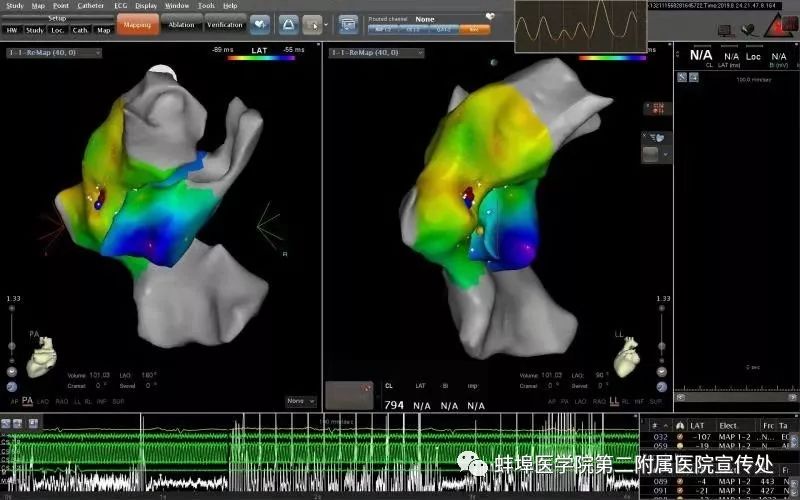Select the HW setup button
This screenshot has height=500, width=800.
pos(12,30)
